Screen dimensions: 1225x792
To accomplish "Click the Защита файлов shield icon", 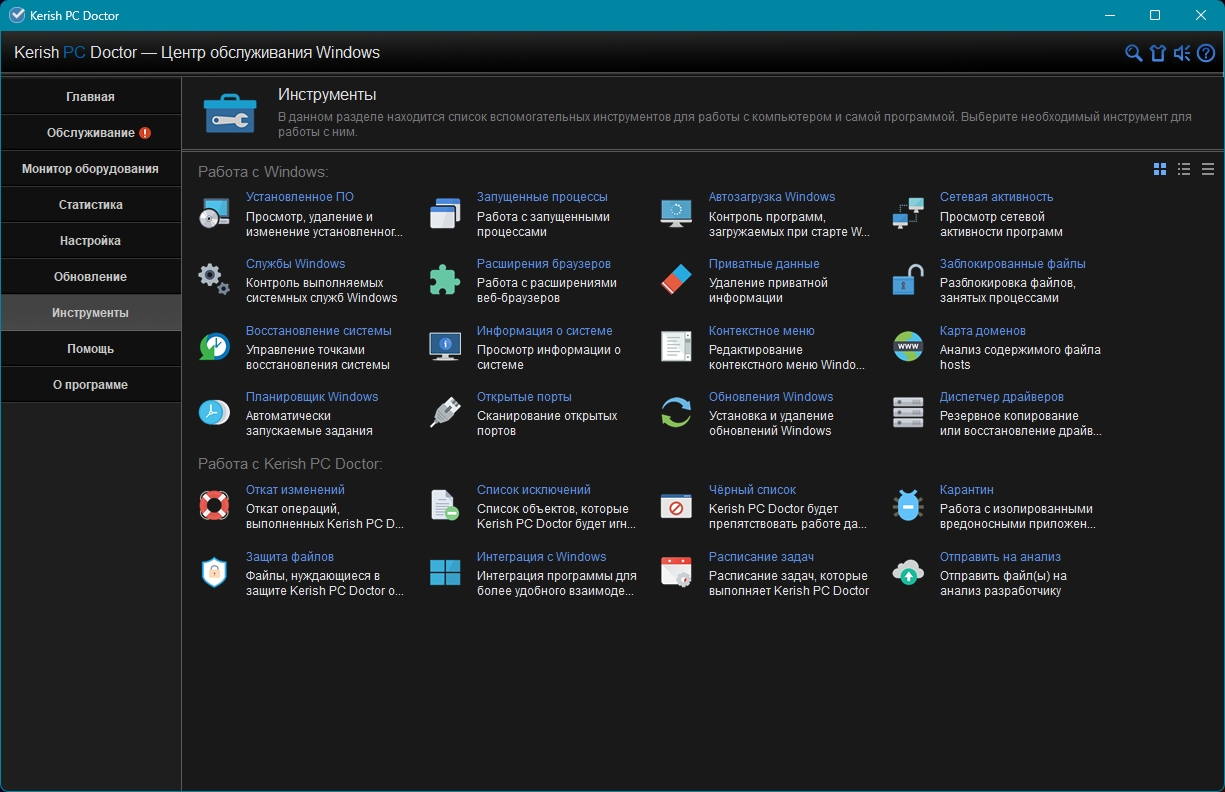I will [215, 573].
